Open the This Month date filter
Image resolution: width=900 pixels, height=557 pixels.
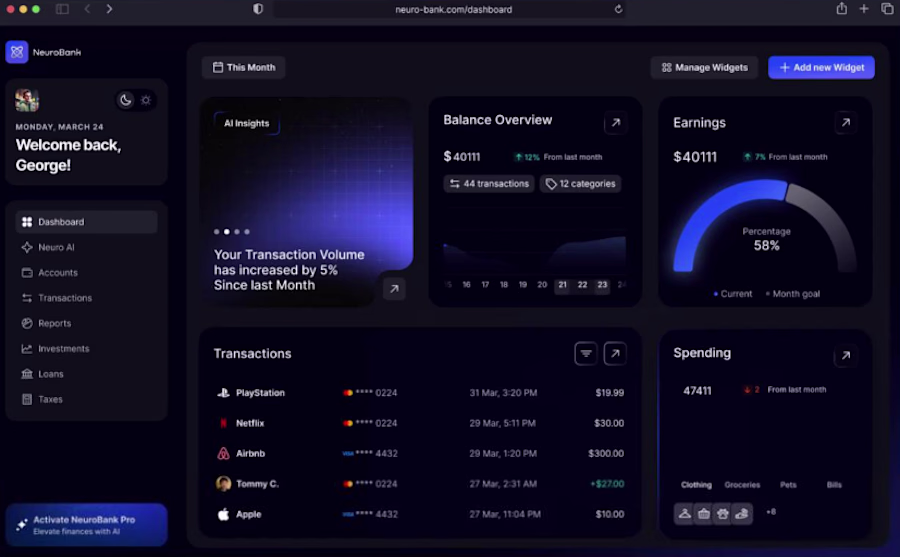point(244,67)
